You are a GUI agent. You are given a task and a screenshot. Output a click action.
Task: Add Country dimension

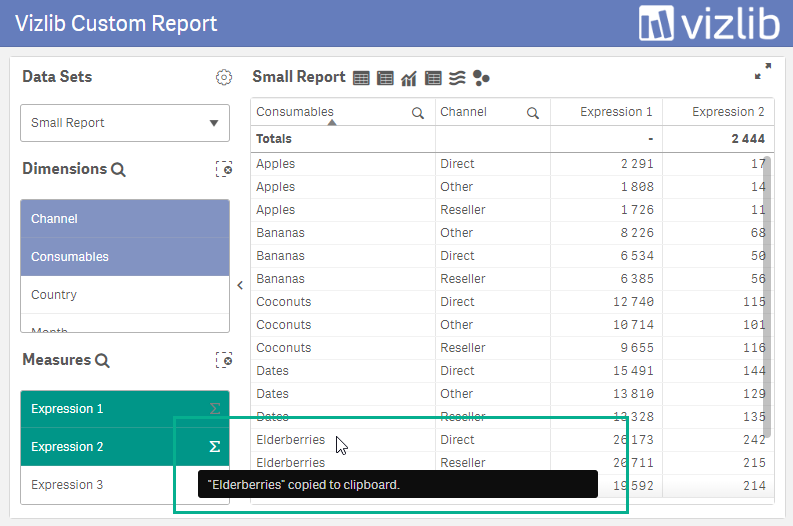125,295
